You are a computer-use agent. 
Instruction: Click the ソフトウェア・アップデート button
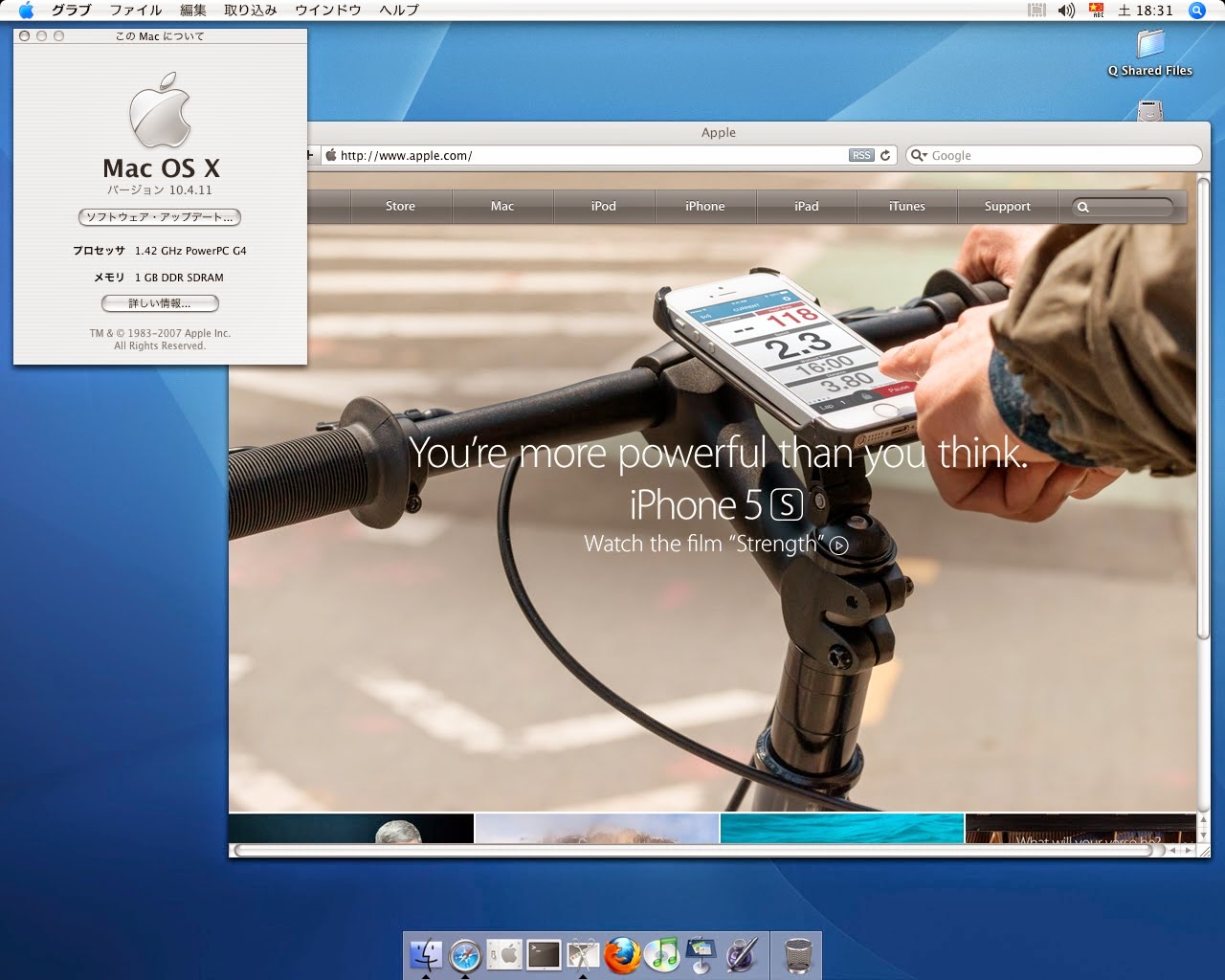point(159,217)
